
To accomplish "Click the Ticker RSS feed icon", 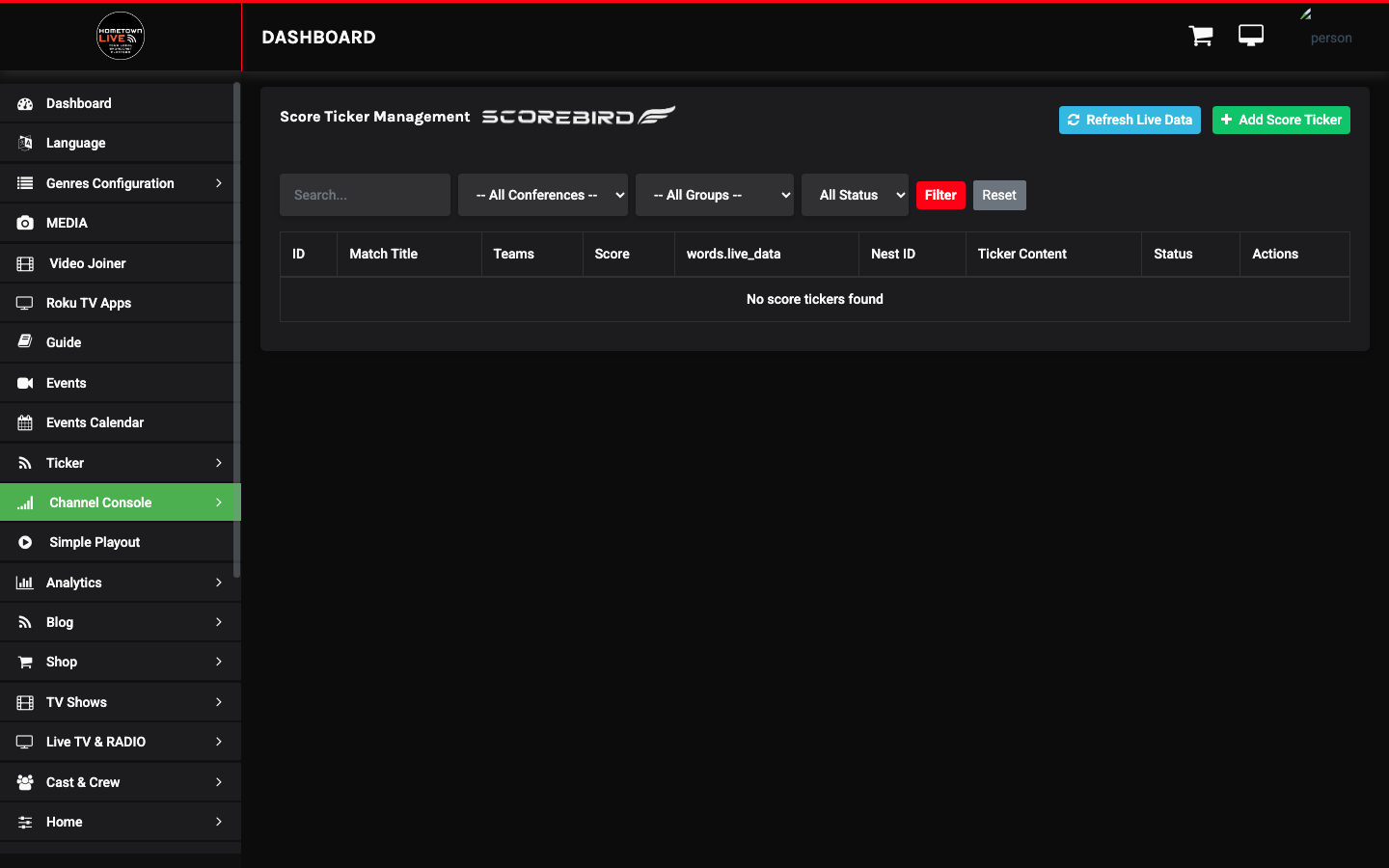I will coord(25,463).
